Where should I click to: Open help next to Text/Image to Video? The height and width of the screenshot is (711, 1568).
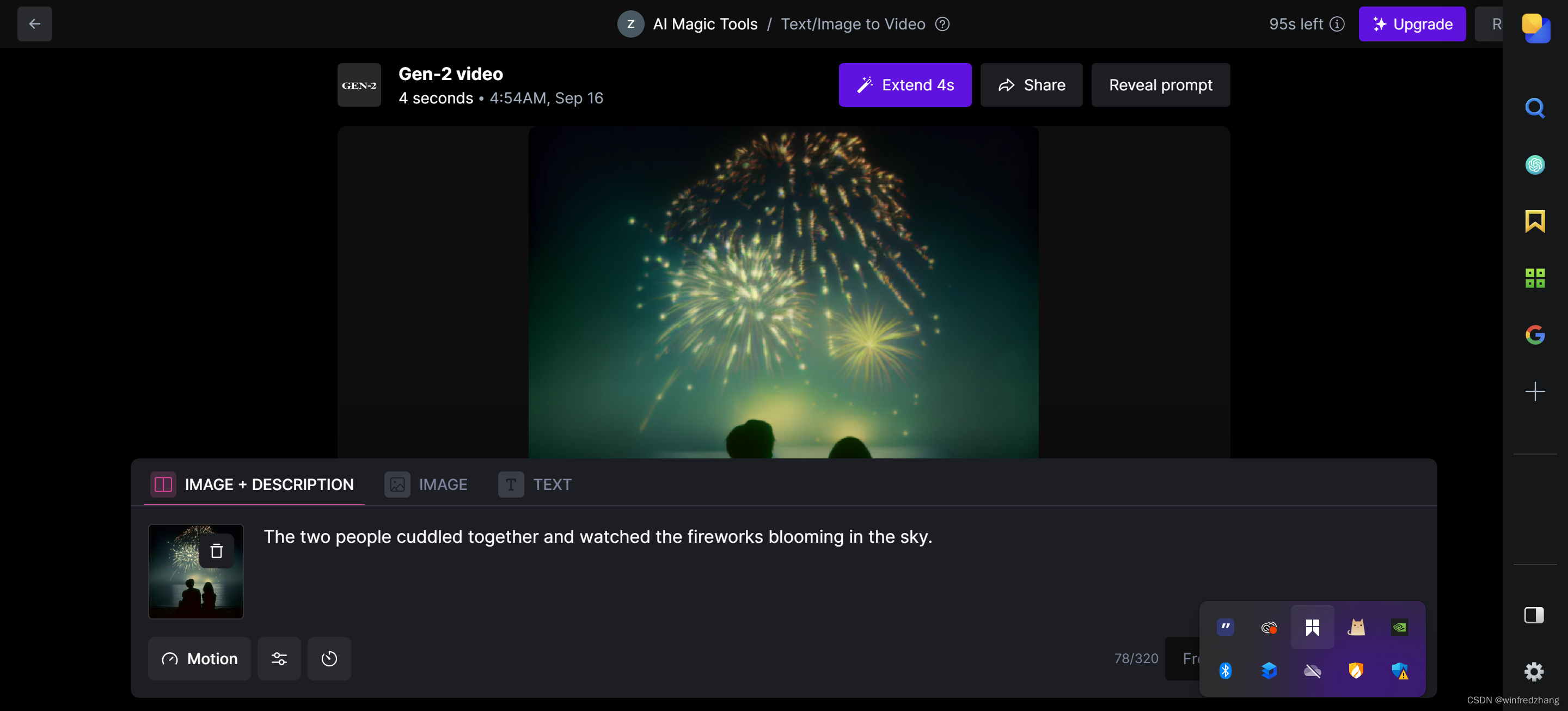click(942, 24)
